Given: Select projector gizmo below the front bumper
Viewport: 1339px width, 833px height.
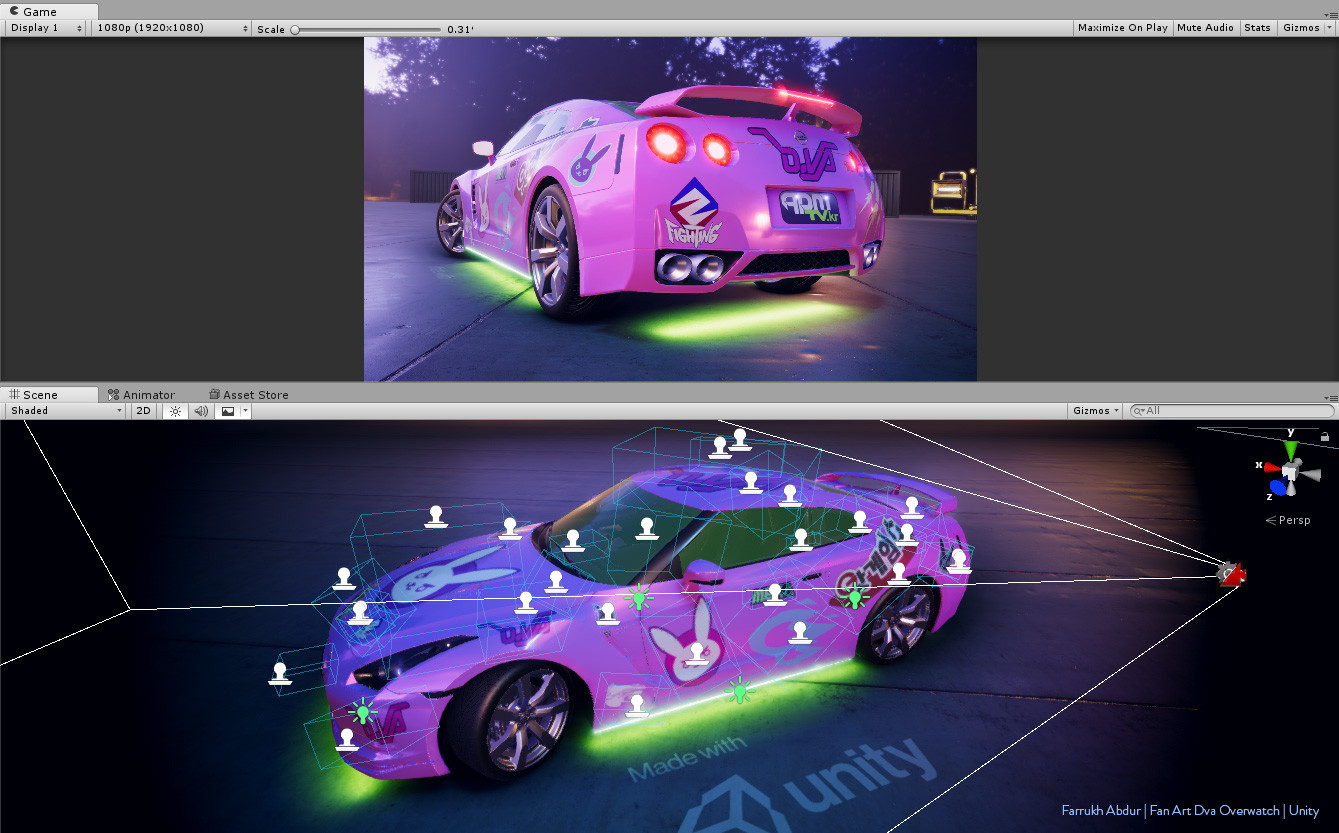Looking at the screenshot, I should [x=347, y=740].
